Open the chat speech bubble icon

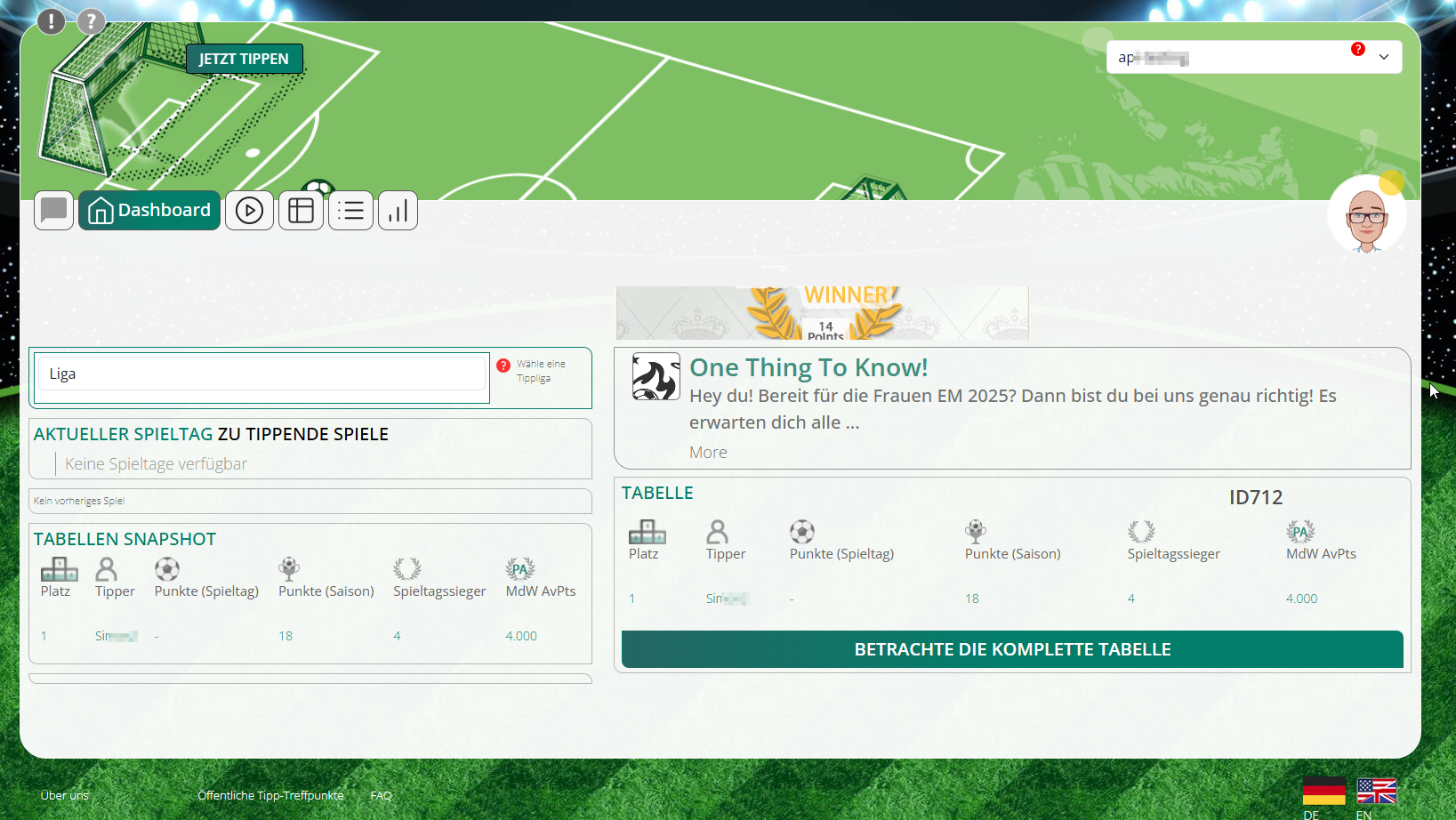pyautogui.click(x=53, y=211)
